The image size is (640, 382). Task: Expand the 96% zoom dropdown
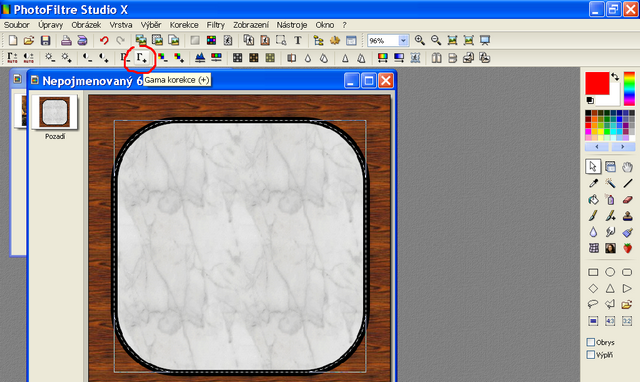click(403, 40)
